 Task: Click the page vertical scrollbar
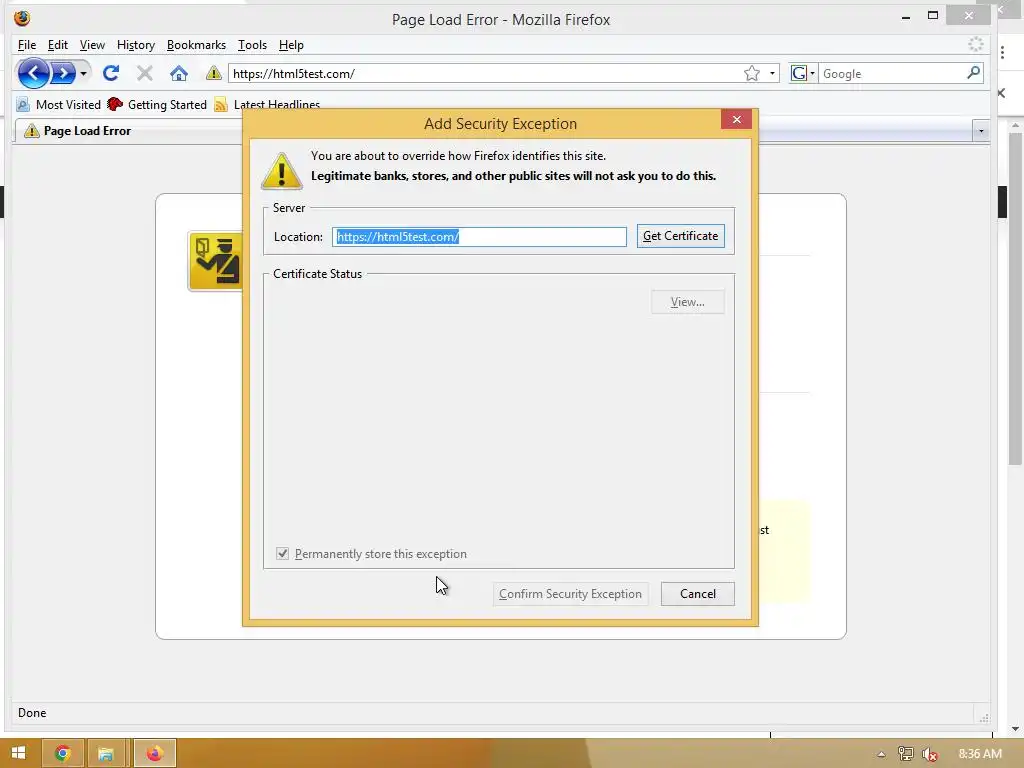coord(1014,299)
